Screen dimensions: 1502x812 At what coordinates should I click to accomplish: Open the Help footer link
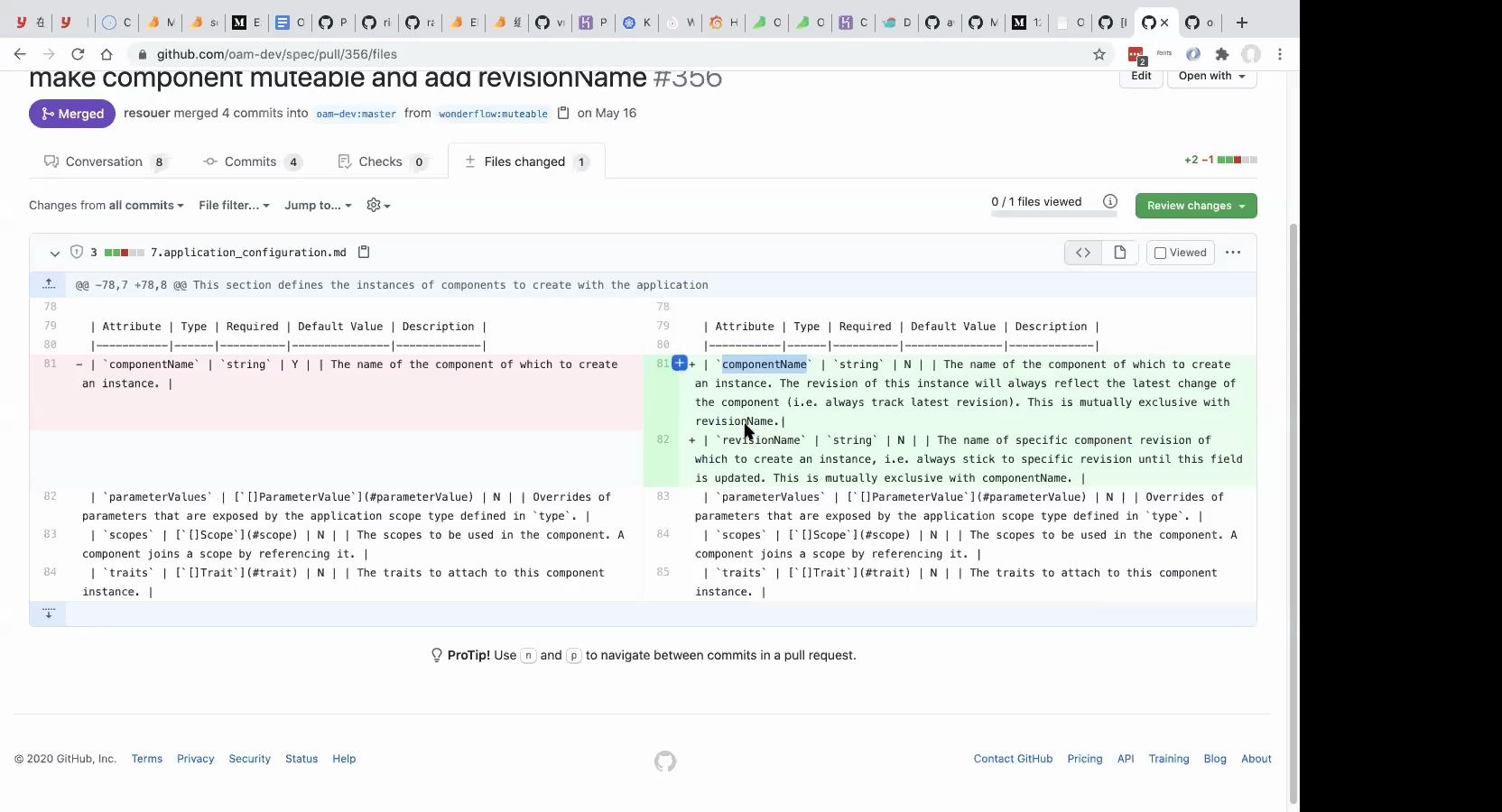(x=344, y=759)
